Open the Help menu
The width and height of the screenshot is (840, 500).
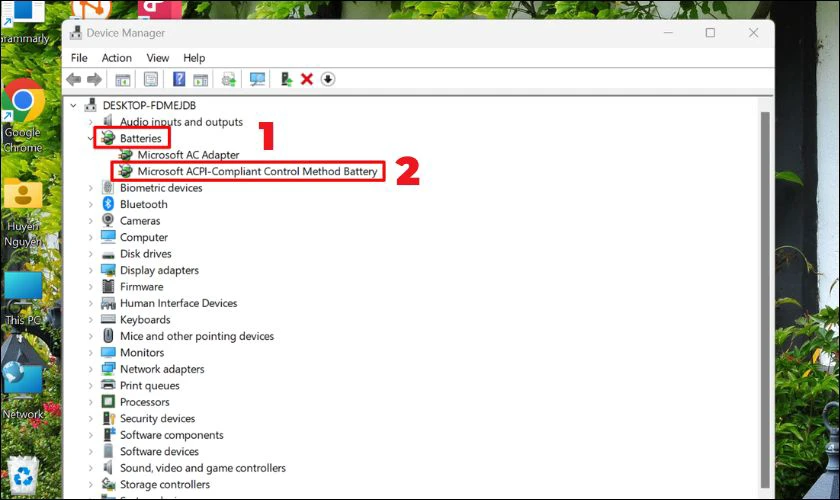[194, 58]
